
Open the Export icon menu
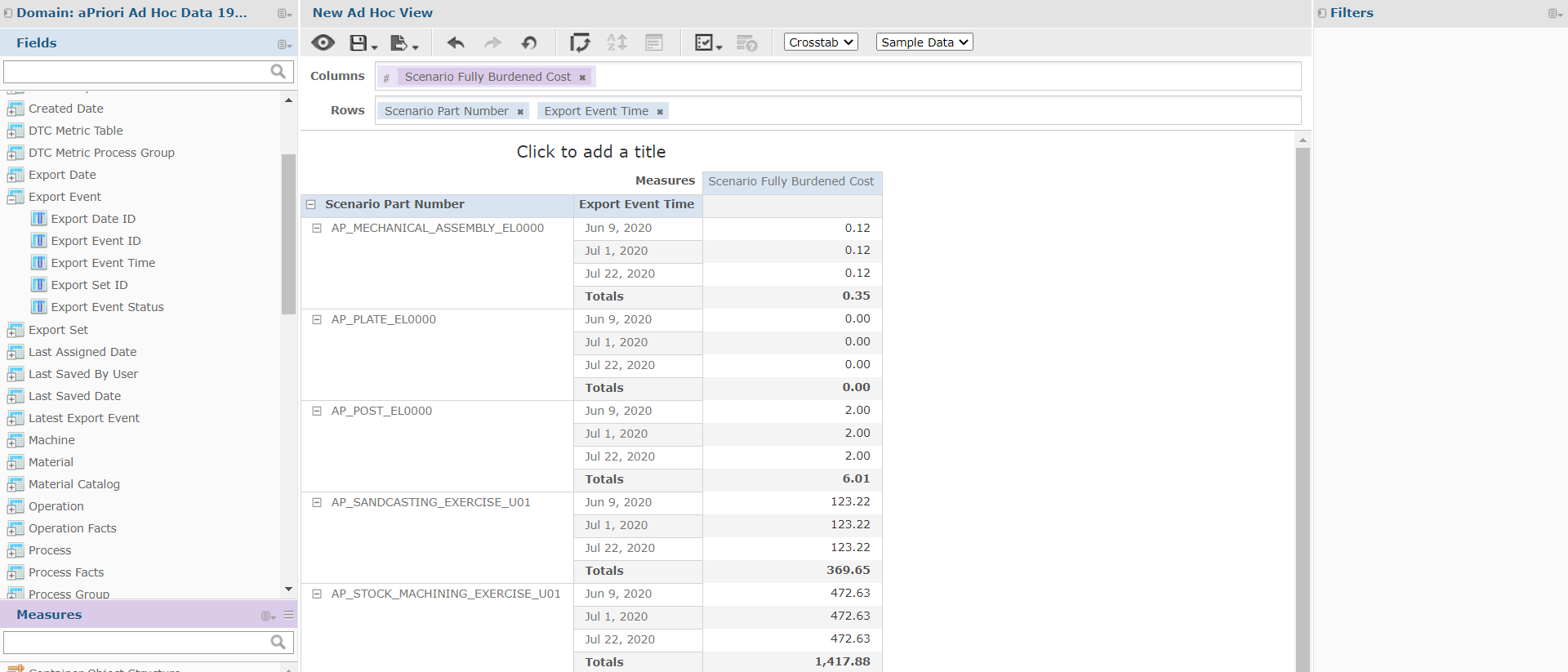(403, 42)
